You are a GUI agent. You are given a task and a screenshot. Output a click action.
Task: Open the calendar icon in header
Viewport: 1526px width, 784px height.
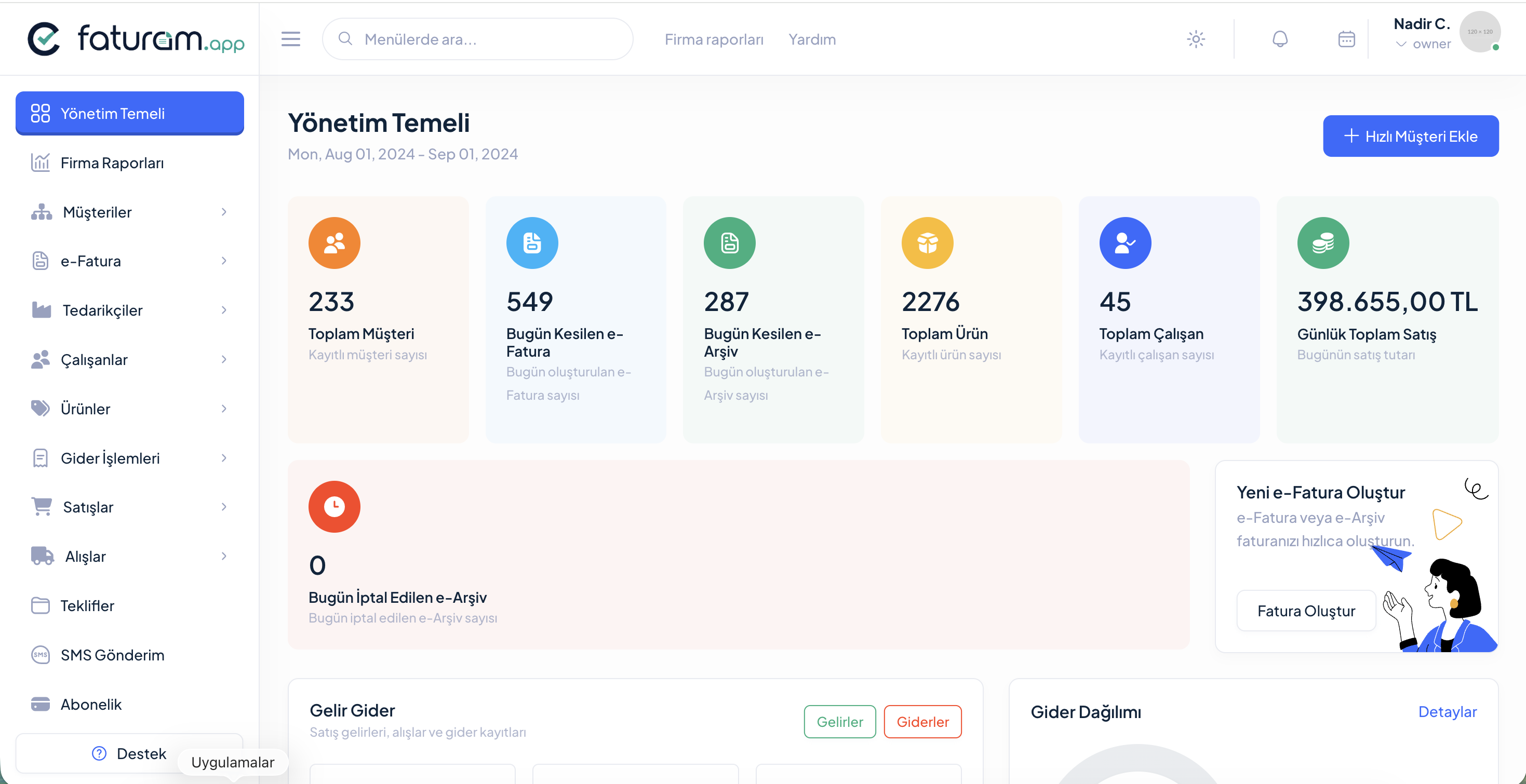pyautogui.click(x=1346, y=39)
